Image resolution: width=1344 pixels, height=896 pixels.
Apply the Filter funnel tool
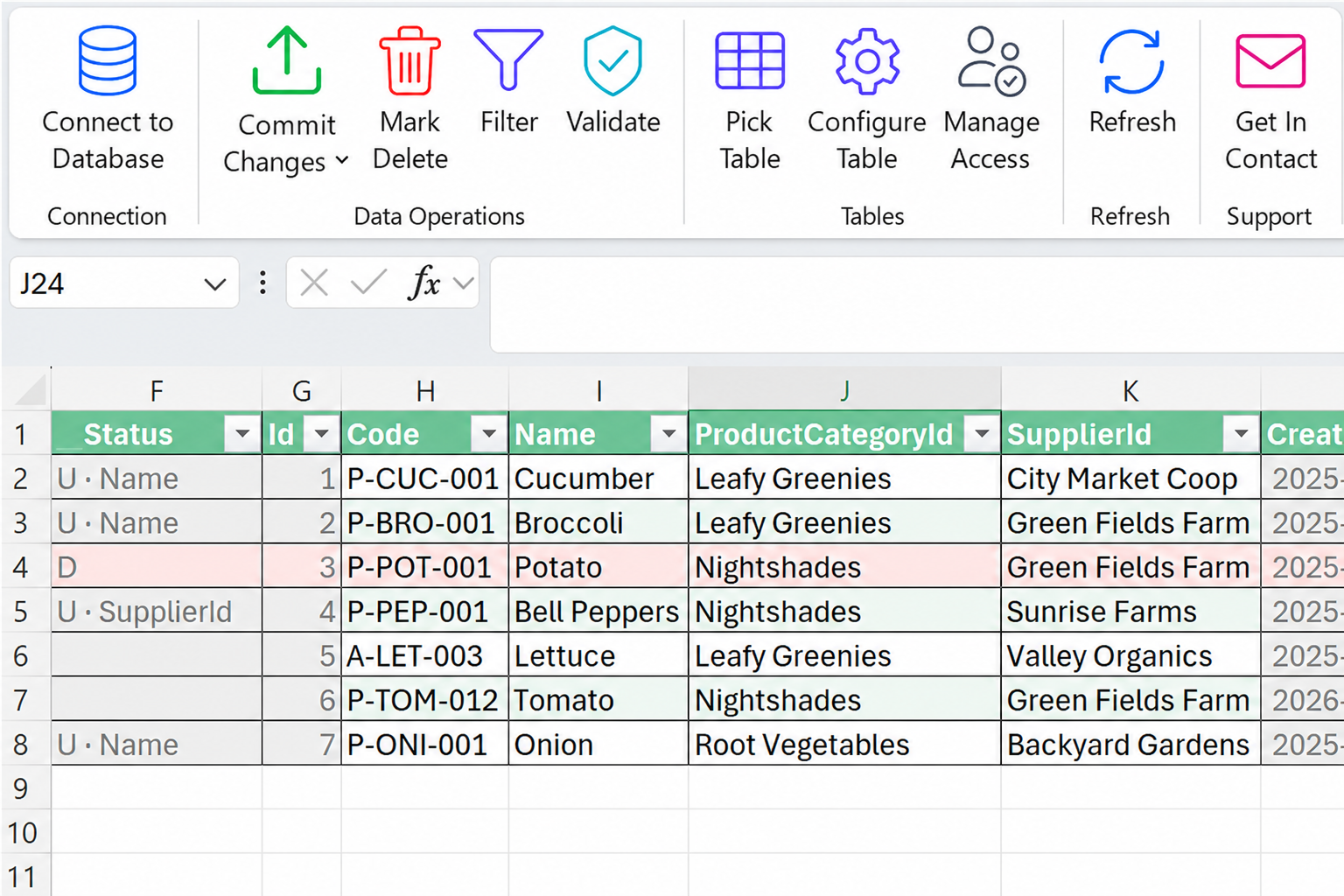508,59
